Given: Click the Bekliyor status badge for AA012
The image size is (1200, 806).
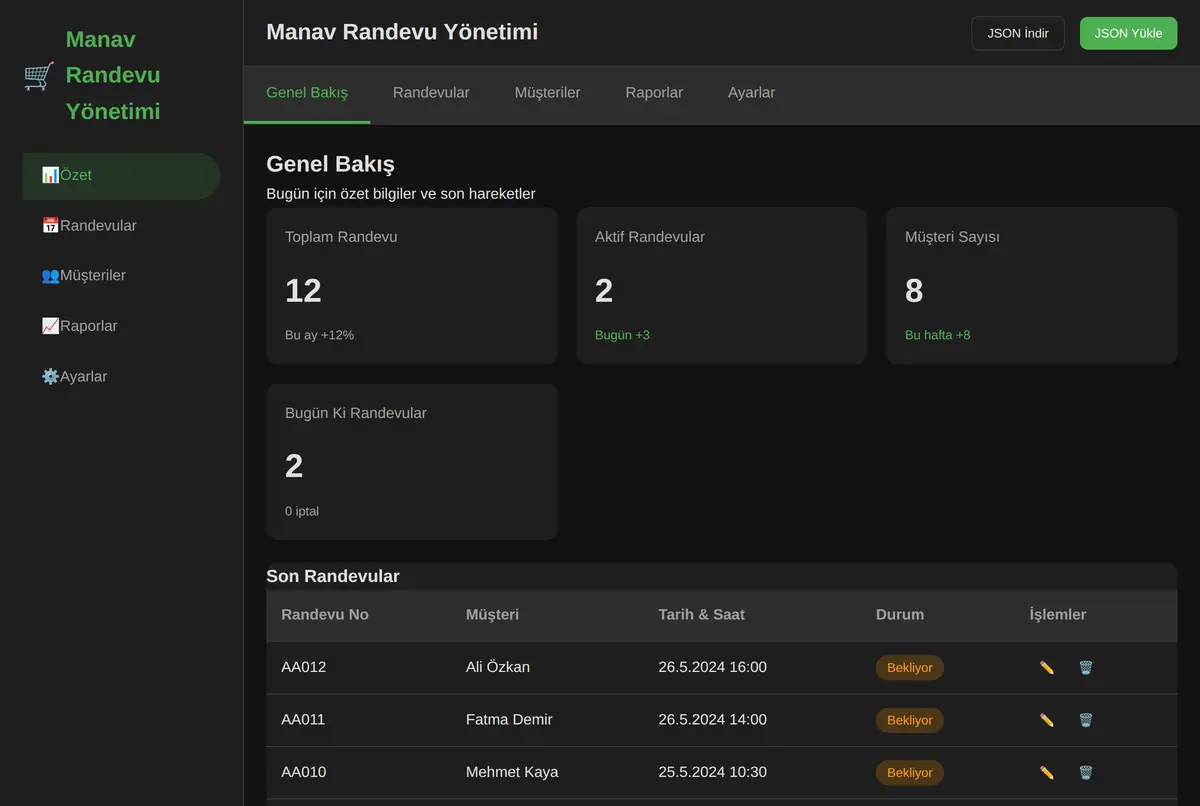Looking at the screenshot, I should [x=910, y=668].
